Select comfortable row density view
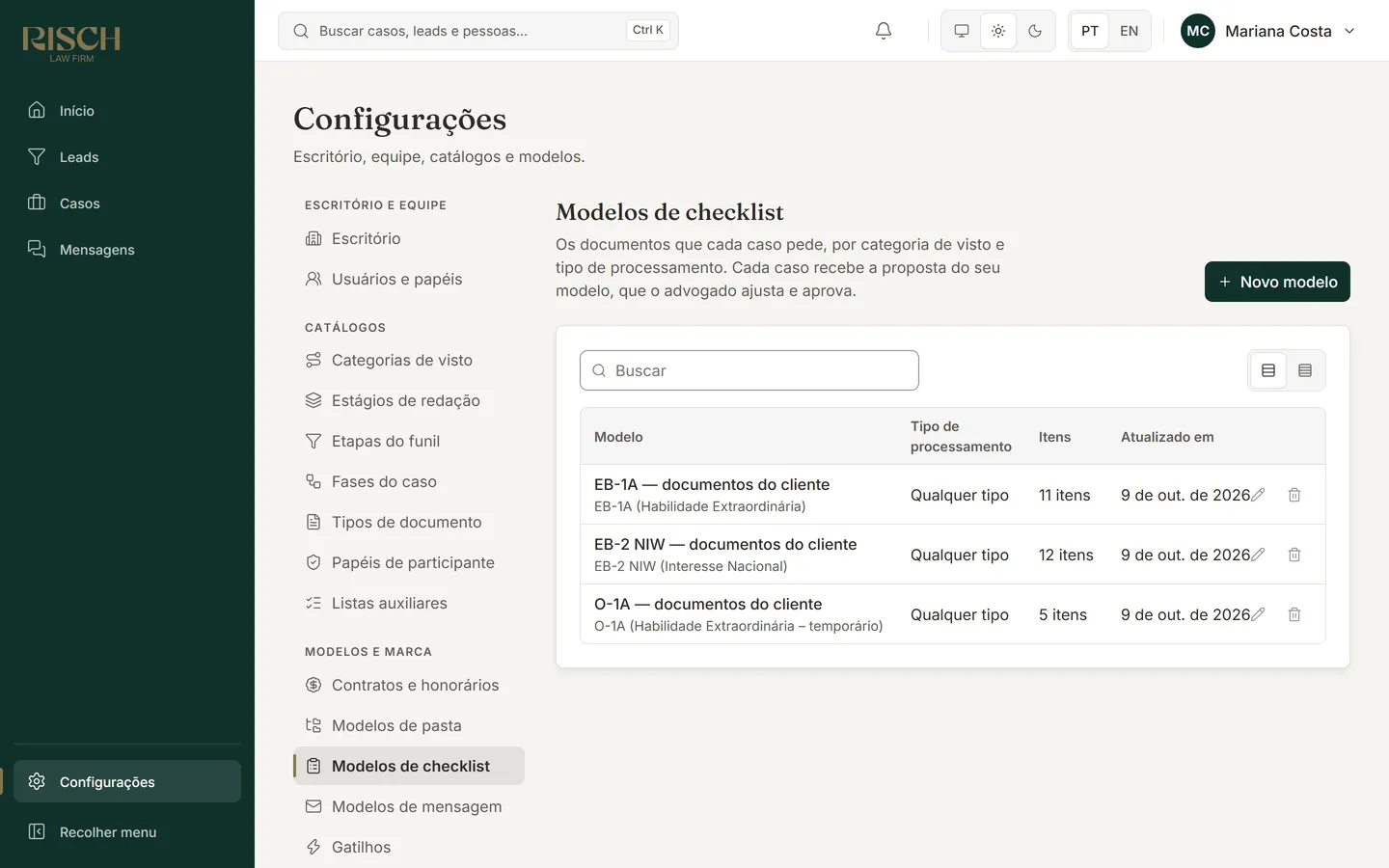This screenshot has height=868, width=1389. 1268,370
